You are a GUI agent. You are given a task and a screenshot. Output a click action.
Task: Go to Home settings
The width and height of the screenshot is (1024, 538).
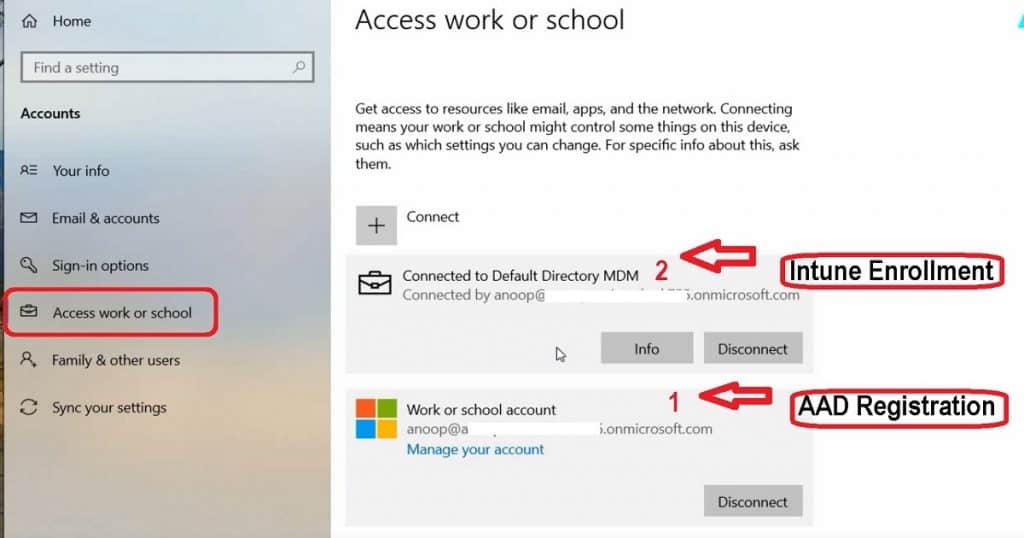tap(72, 21)
